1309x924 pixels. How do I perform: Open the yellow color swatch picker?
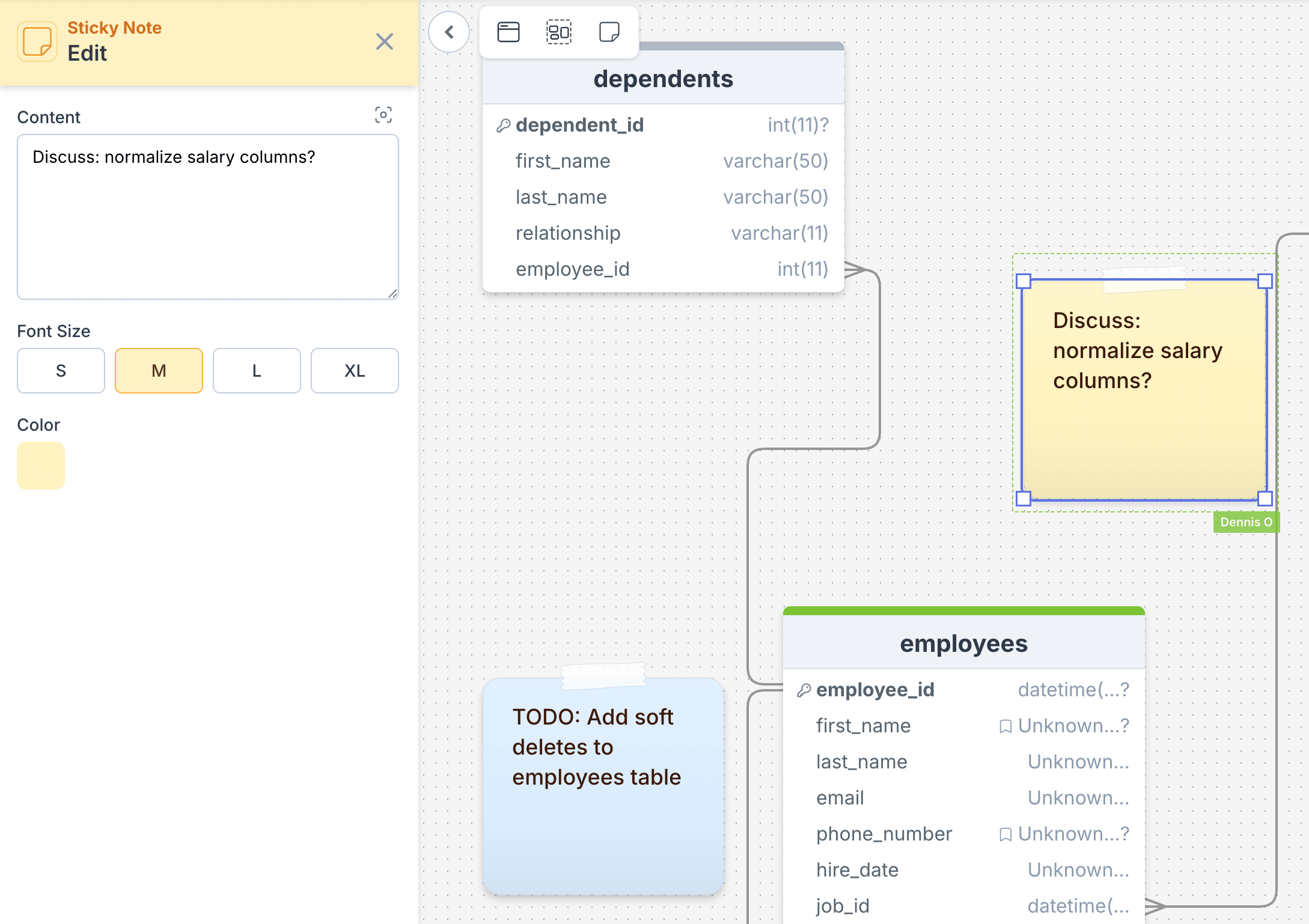pos(41,466)
